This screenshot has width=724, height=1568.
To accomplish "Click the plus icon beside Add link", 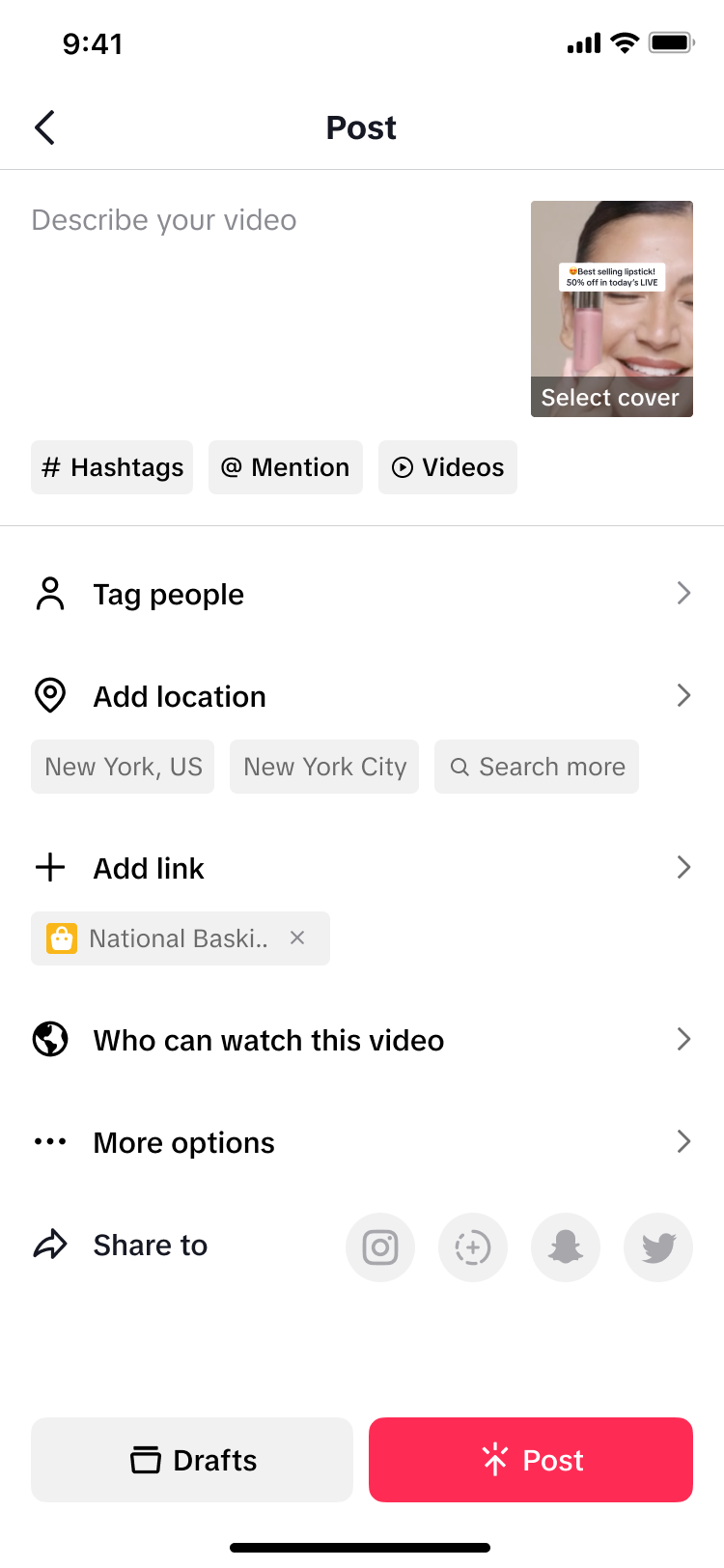I will 50,867.
